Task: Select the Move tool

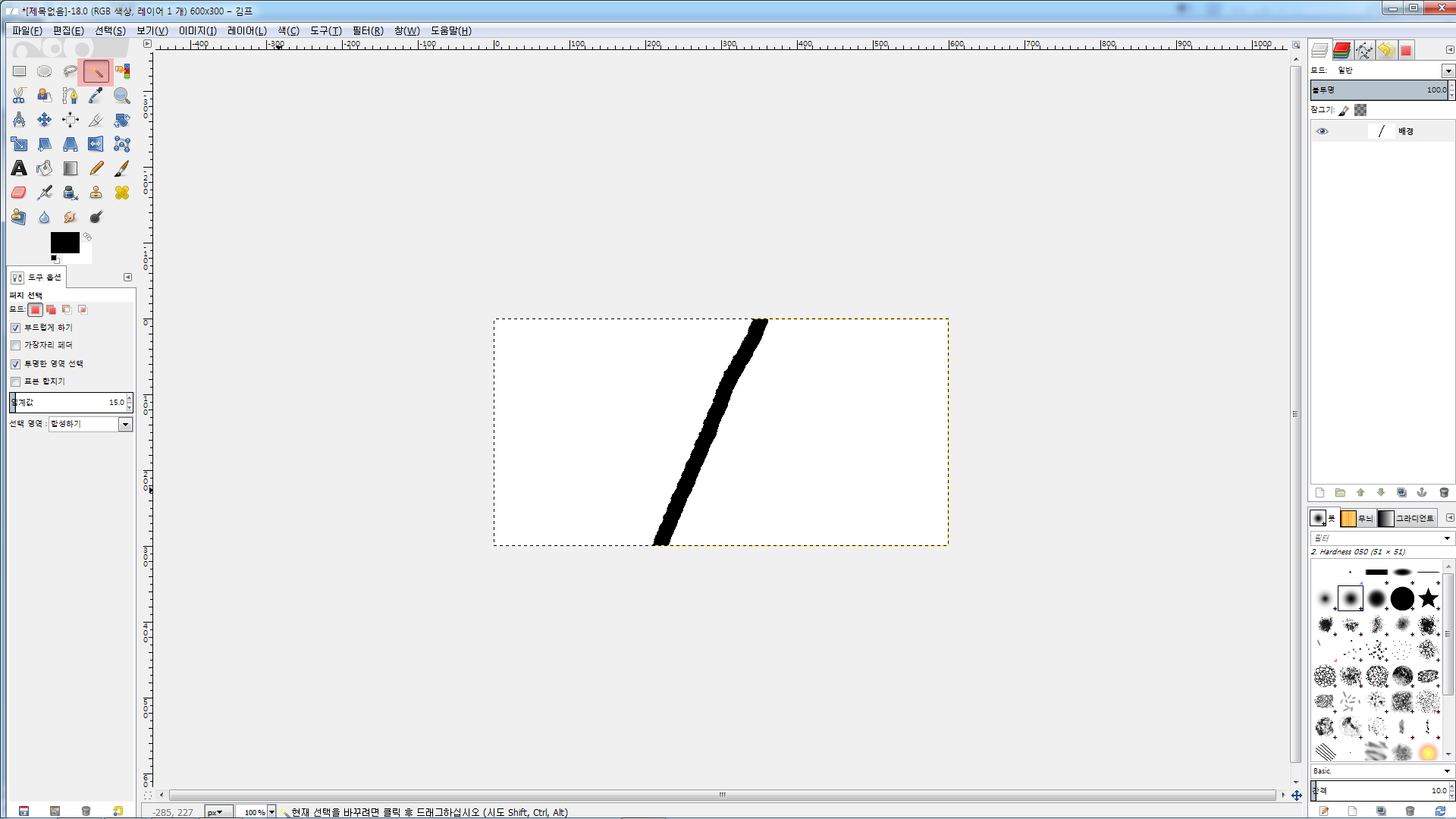Action: coord(45,120)
